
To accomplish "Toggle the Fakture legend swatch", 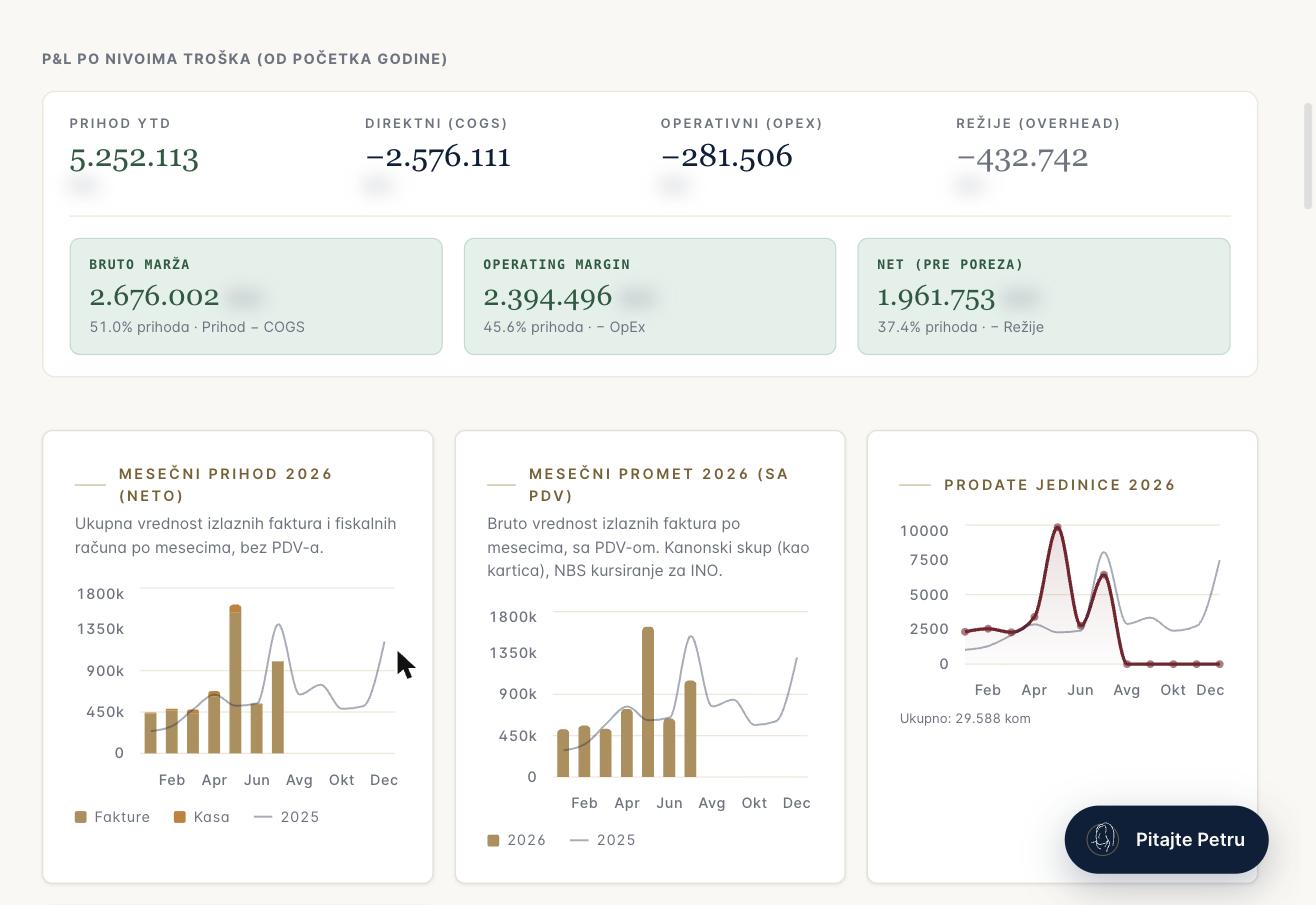I will click(x=81, y=817).
